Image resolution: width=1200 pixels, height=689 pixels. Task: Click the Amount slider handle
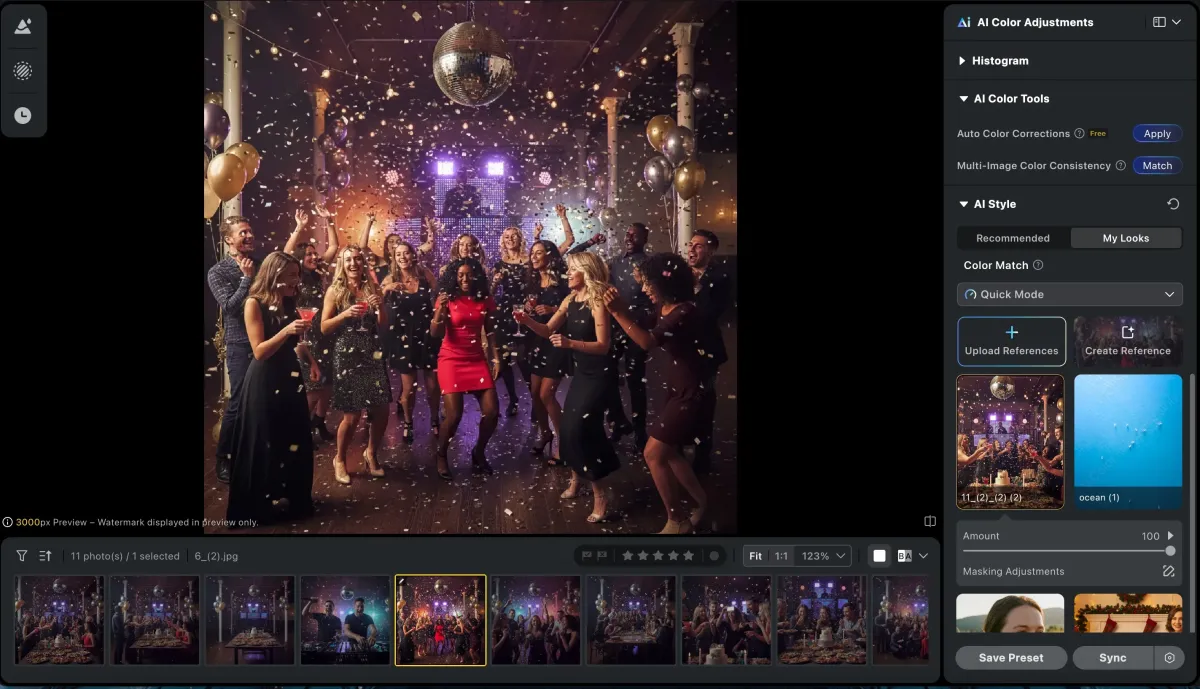[1170, 551]
